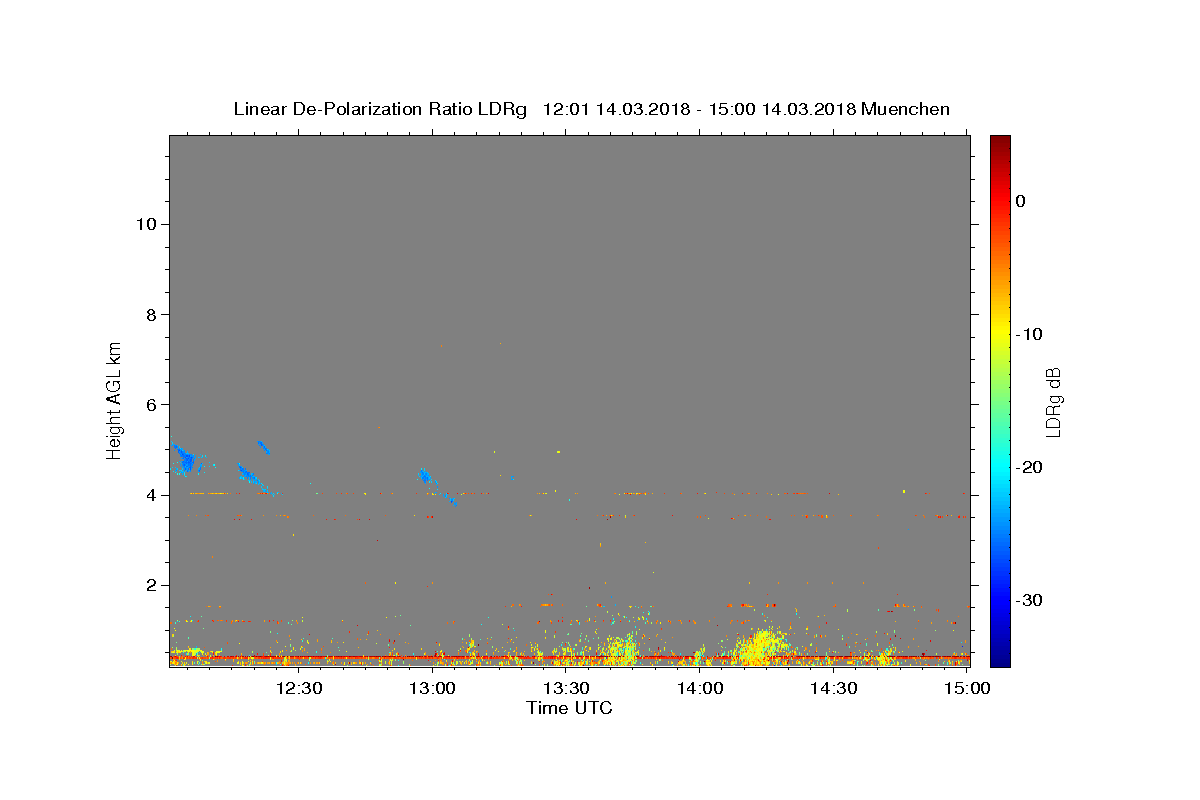1200x800 pixels.
Task: Click the plot title "Linear De-Polarization Ratio LDRg"
Action: pos(379,109)
